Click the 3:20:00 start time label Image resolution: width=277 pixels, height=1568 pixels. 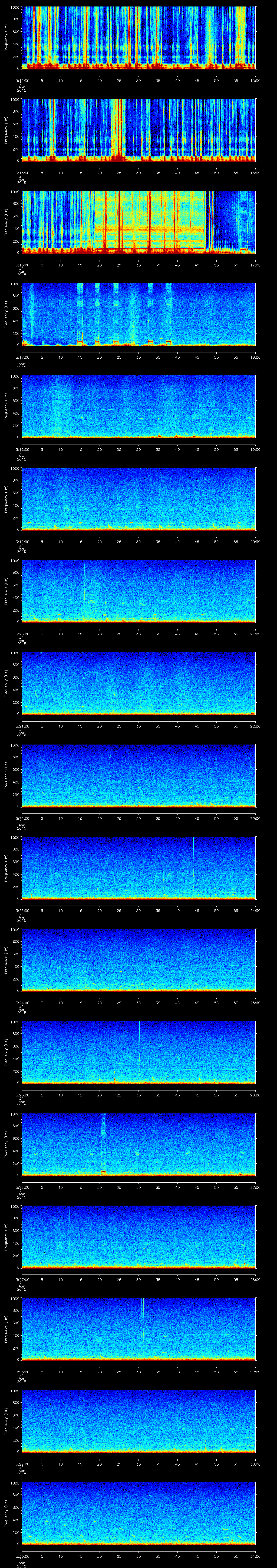[x=22, y=634]
